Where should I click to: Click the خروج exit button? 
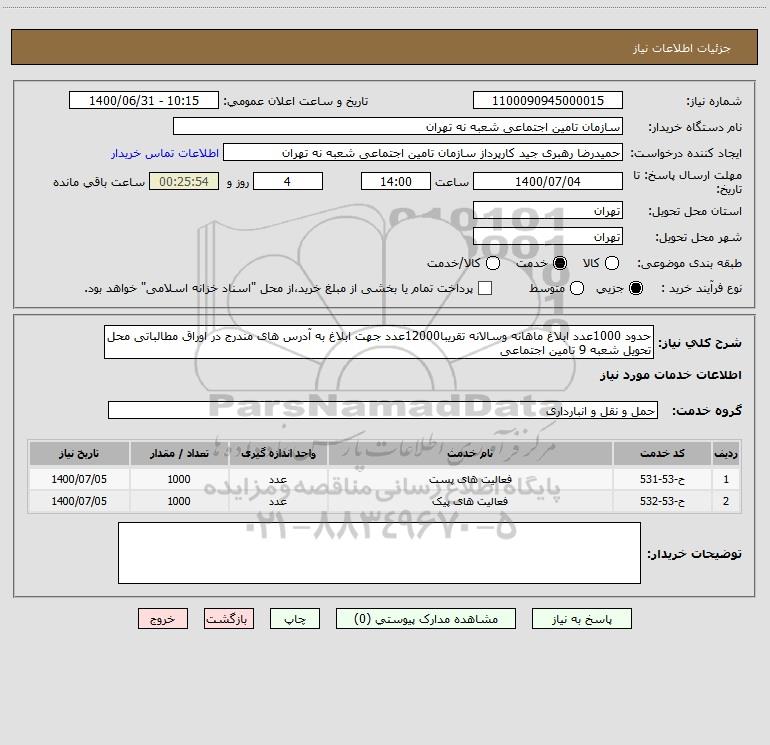pyautogui.click(x=163, y=619)
